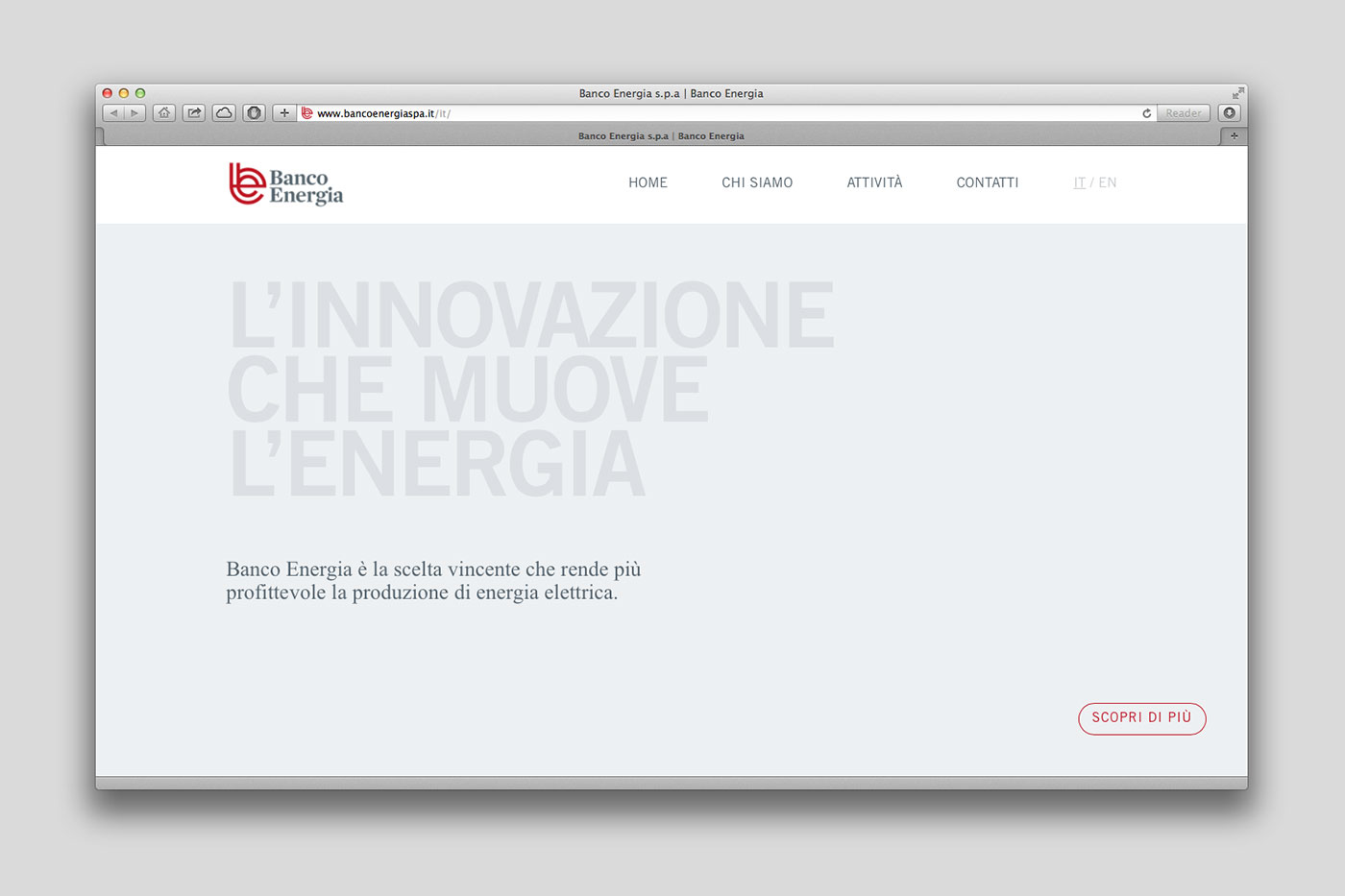Viewport: 1345px width, 896px height.
Task: Open iCloud Tabs cloud icon
Action: (x=224, y=113)
